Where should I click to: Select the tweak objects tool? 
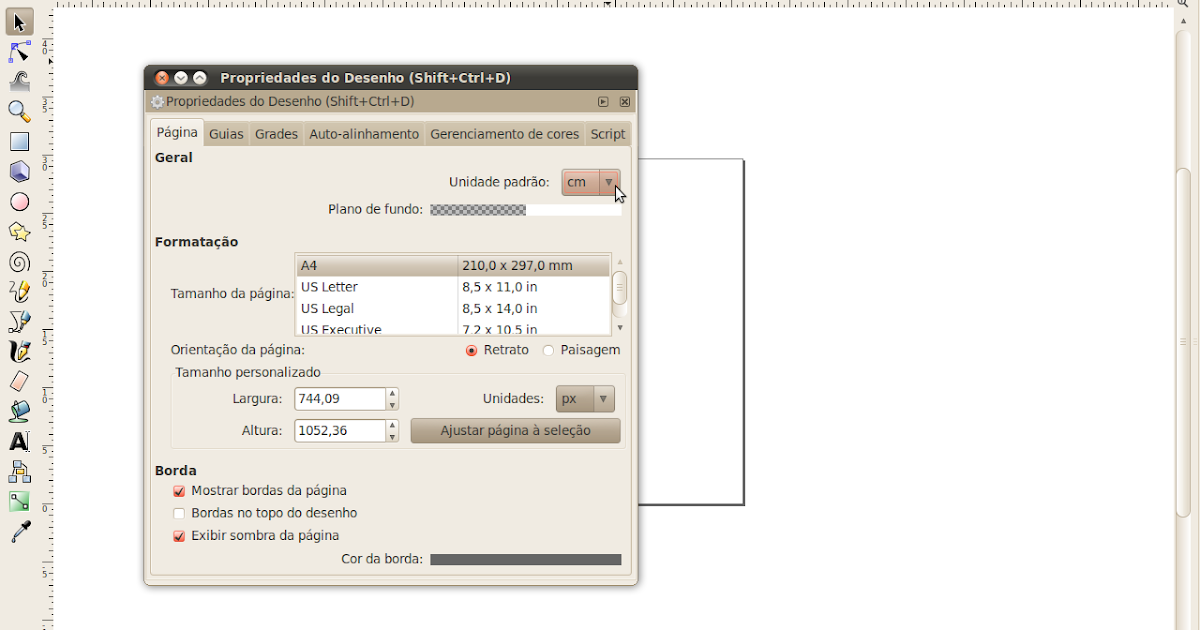click(19, 81)
